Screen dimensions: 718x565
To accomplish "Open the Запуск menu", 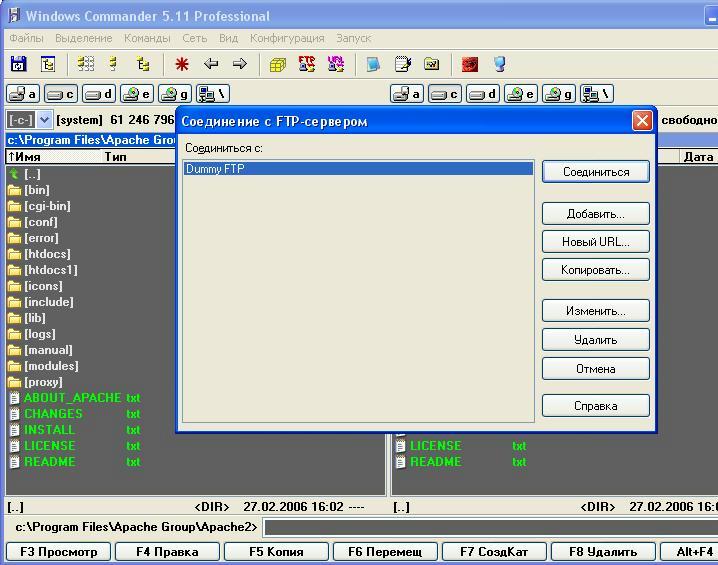I will [353, 38].
